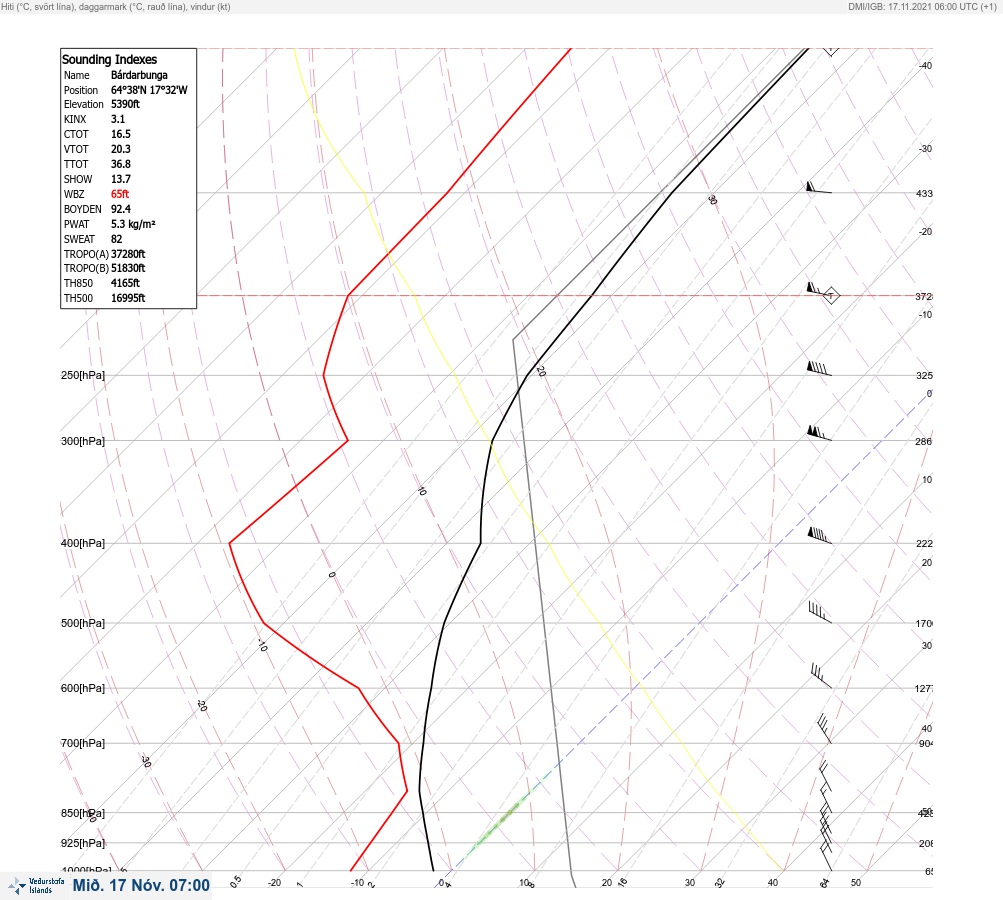Click the BOYDEN label in the indexes box
1003x900 pixels.
click(83, 209)
